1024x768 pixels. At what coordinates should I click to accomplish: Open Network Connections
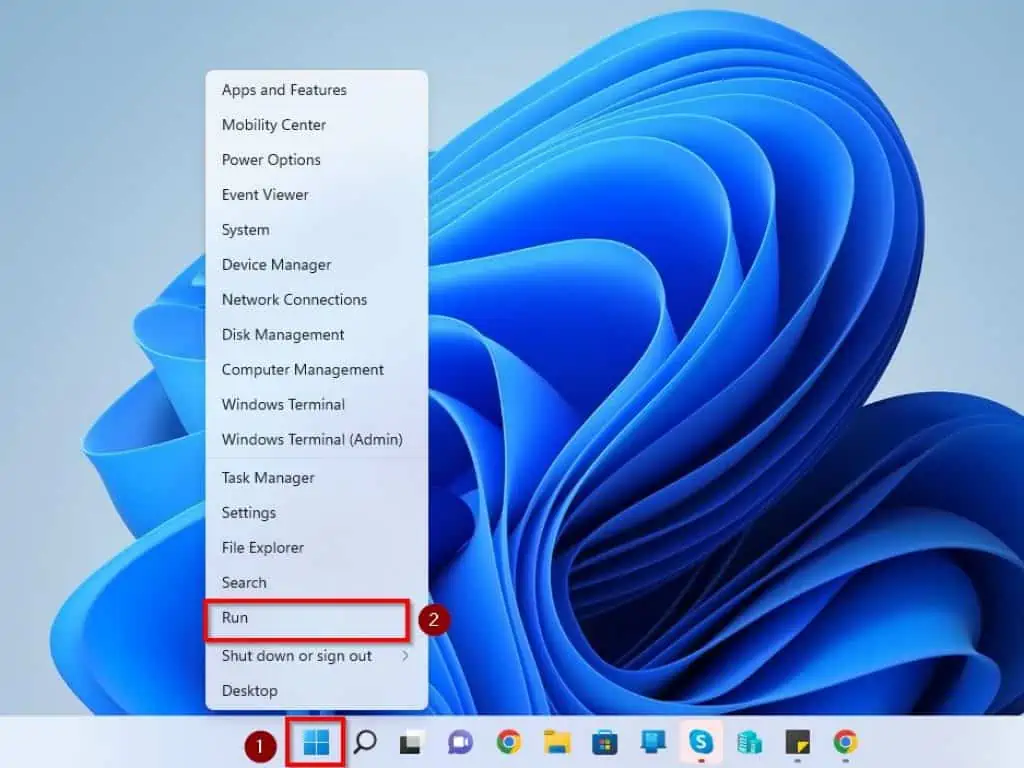pyautogui.click(x=294, y=299)
